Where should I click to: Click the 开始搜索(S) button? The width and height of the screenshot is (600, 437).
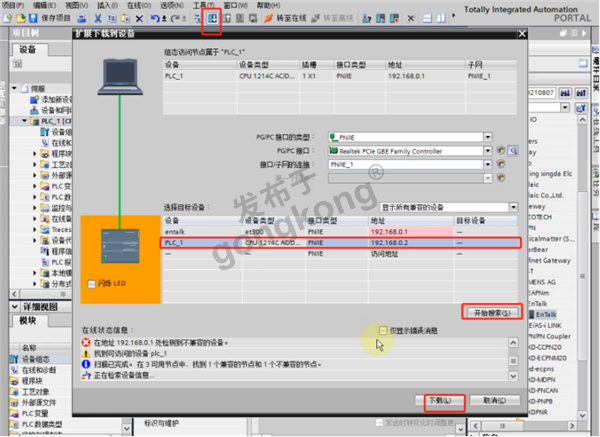tap(492, 313)
